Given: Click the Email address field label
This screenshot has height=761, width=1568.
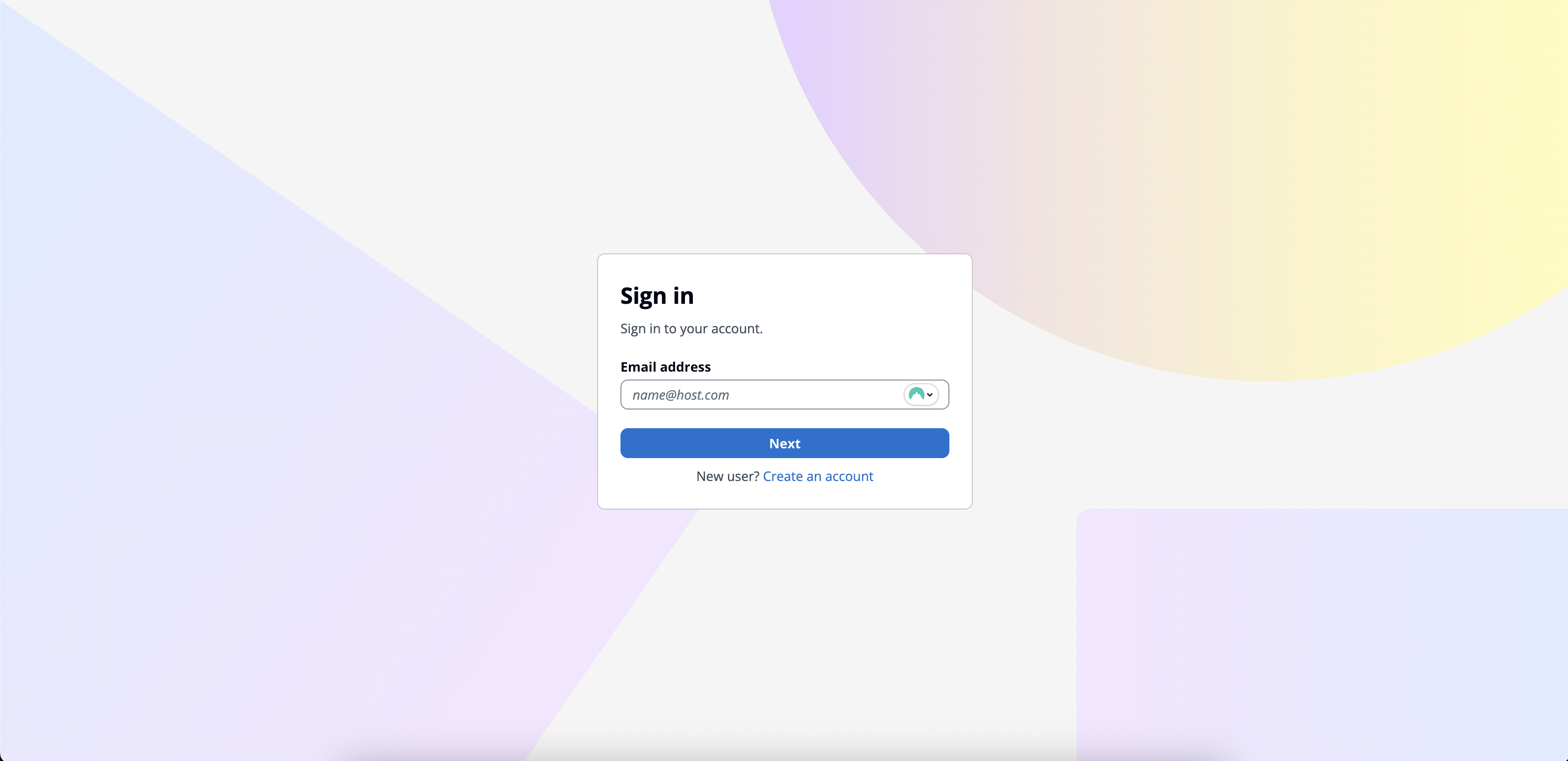Looking at the screenshot, I should click(665, 366).
